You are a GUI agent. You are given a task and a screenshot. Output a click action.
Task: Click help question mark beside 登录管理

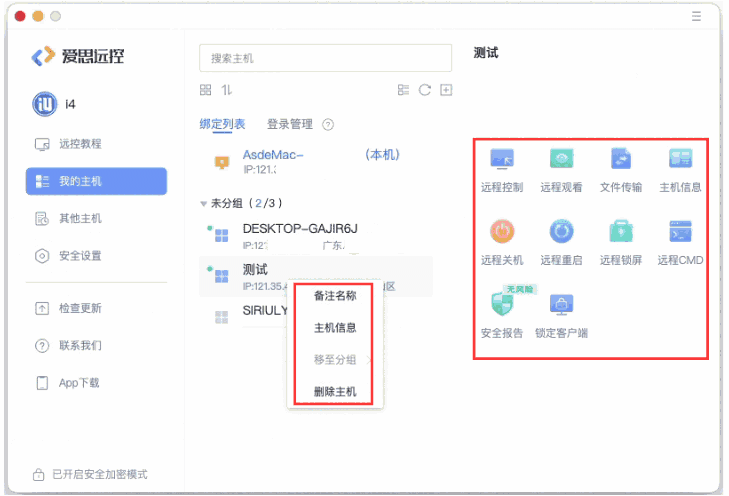coord(328,125)
